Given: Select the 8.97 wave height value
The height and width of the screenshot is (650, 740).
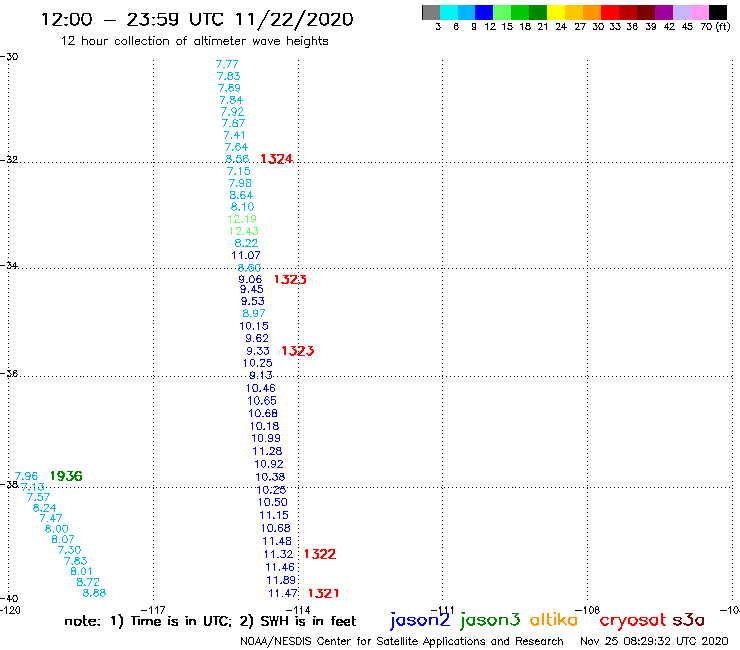Looking at the screenshot, I should (254, 313).
